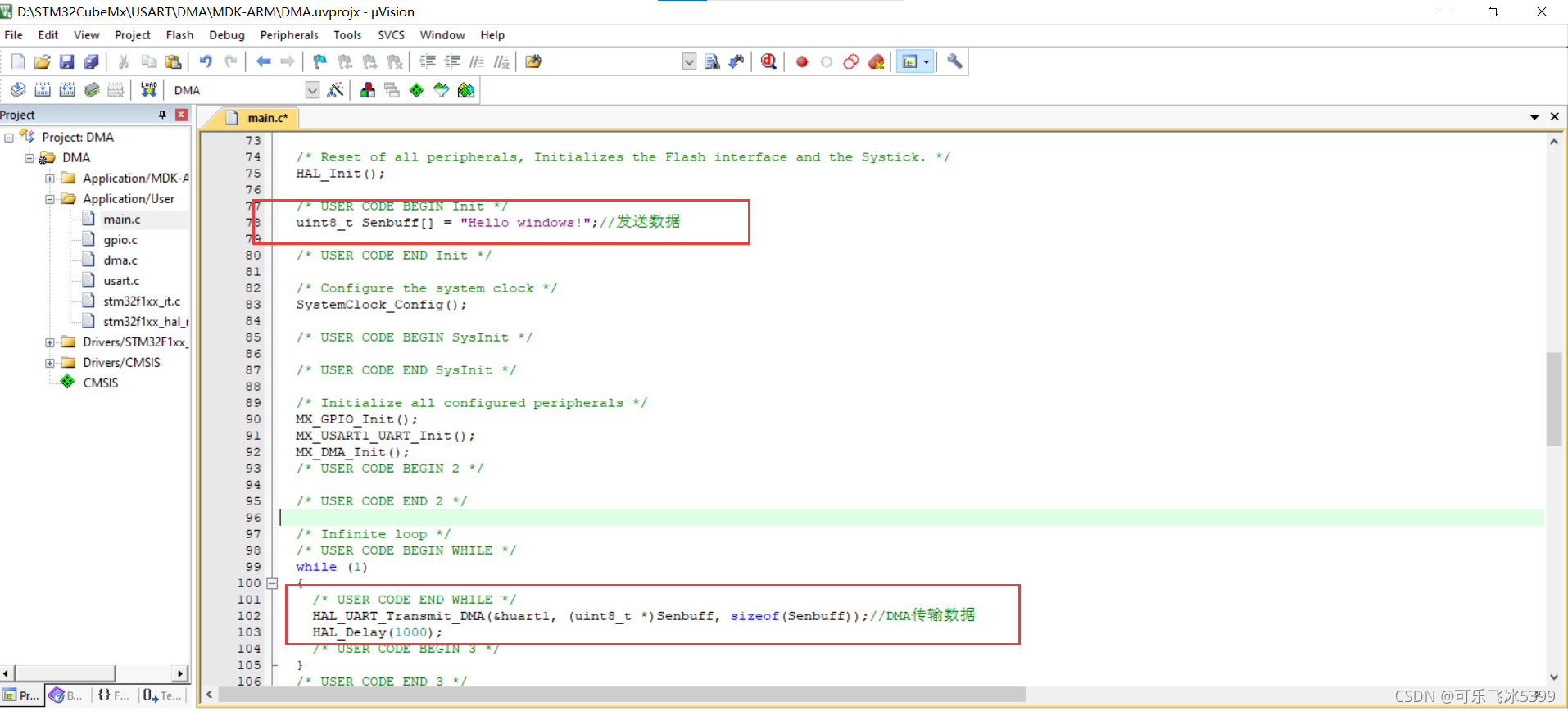The height and width of the screenshot is (711, 1568).
Task: Click the Rebuild all targets icon
Action: click(x=67, y=90)
